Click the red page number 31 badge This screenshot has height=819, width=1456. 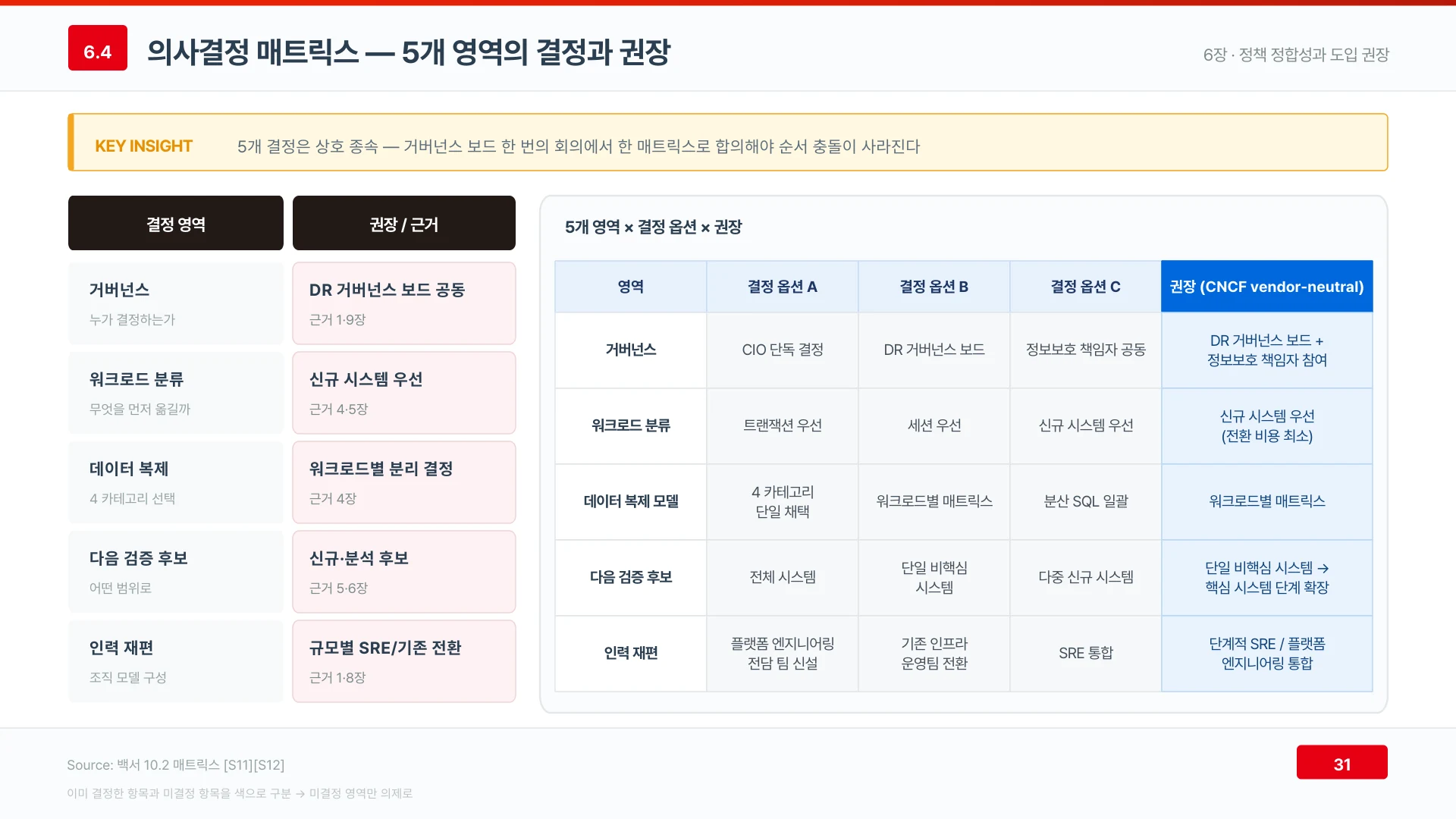(x=1341, y=762)
